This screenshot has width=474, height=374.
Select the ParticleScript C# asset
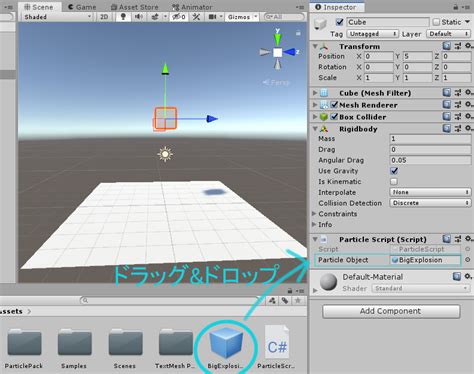(x=276, y=347)
